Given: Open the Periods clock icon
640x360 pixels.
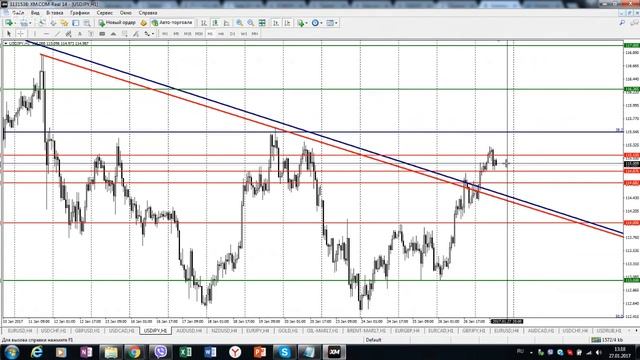Looking at the screenshot, I should (315, 23).
